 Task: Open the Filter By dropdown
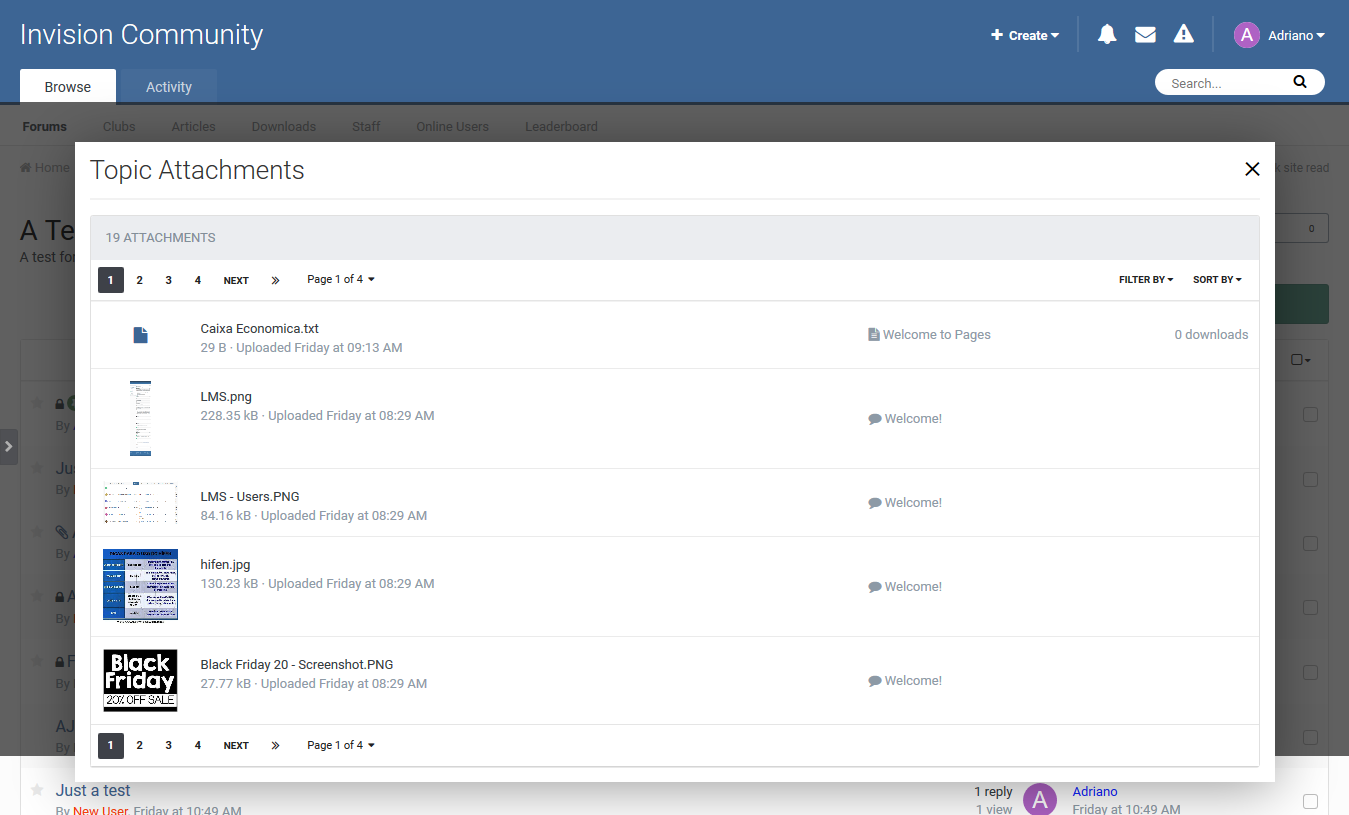coord(1145,280)
